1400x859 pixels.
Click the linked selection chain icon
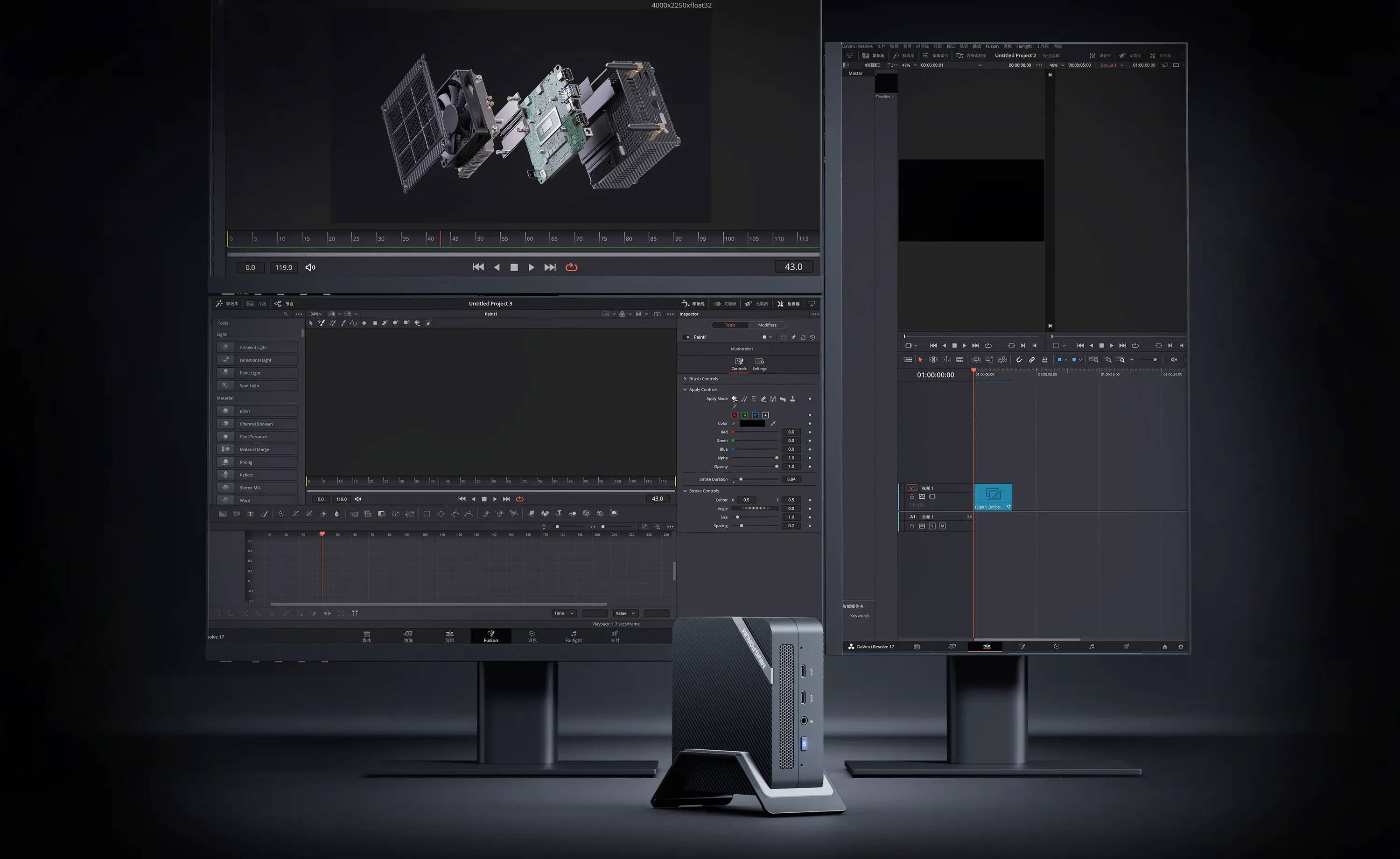tap(1032, 360)
